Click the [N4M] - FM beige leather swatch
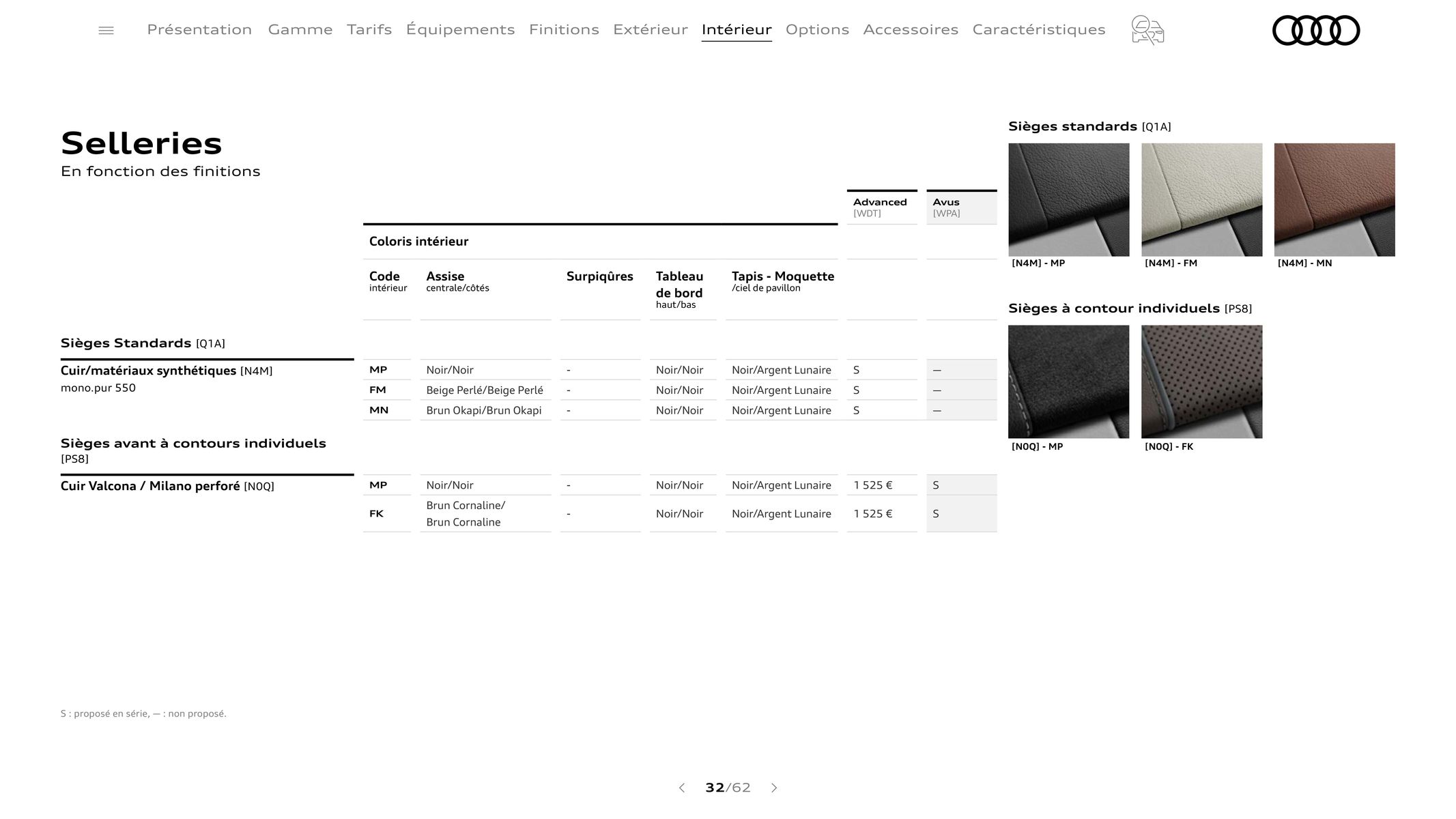 [1202, 199]
